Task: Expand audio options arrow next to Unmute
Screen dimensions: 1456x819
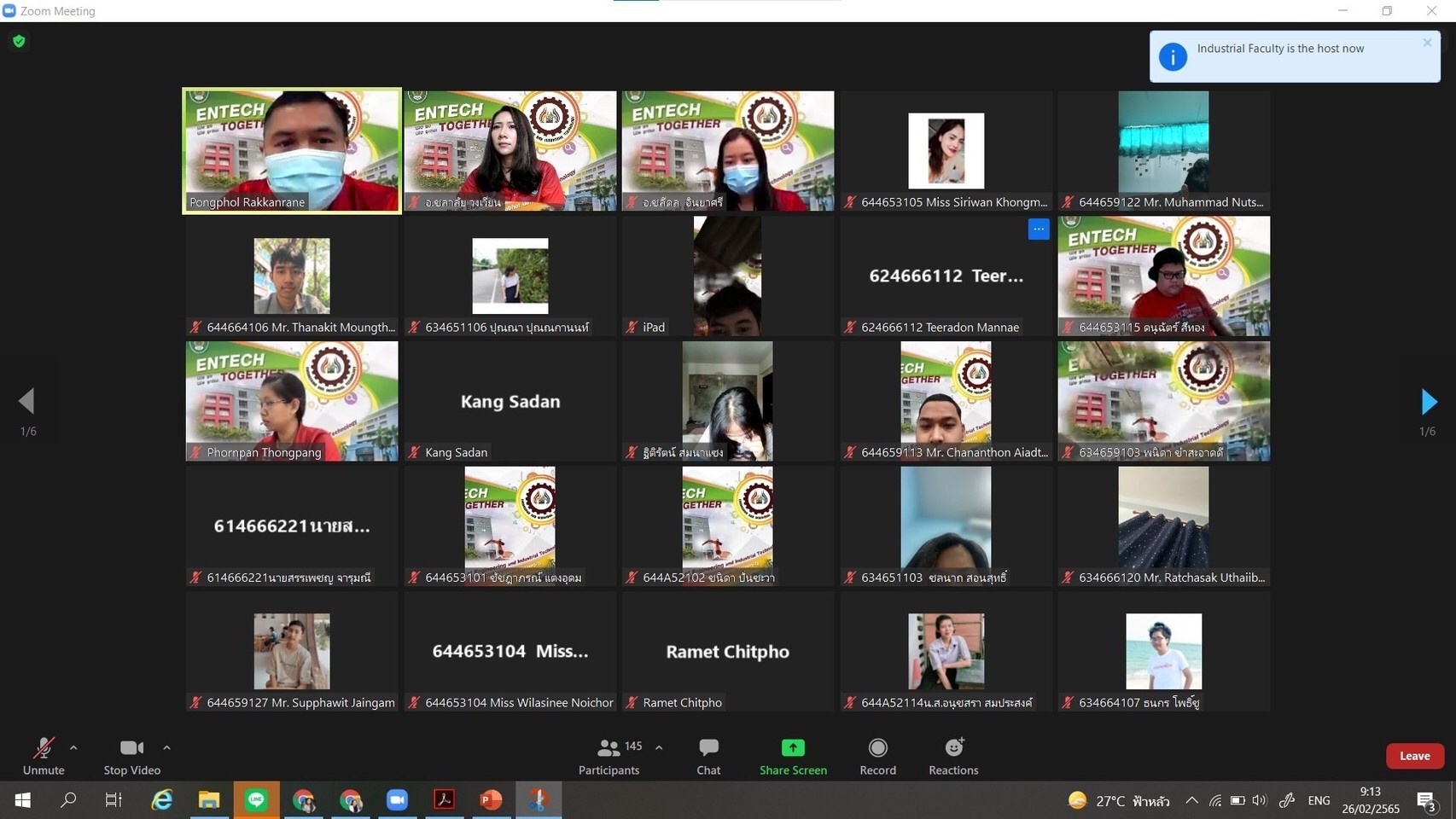Action: click(x=73, y=747)
